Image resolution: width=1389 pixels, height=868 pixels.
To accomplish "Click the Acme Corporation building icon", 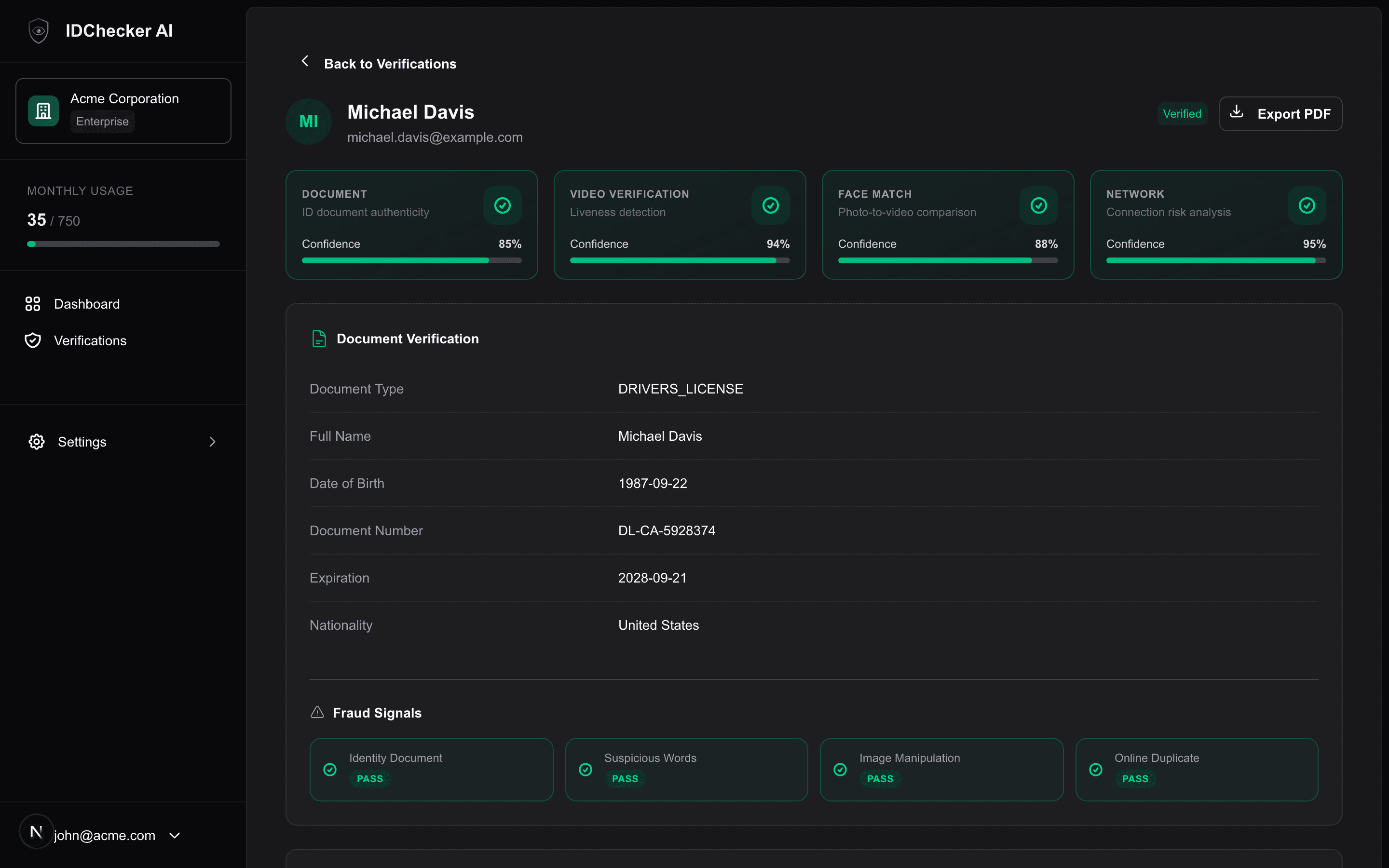I will click(43, 111).
